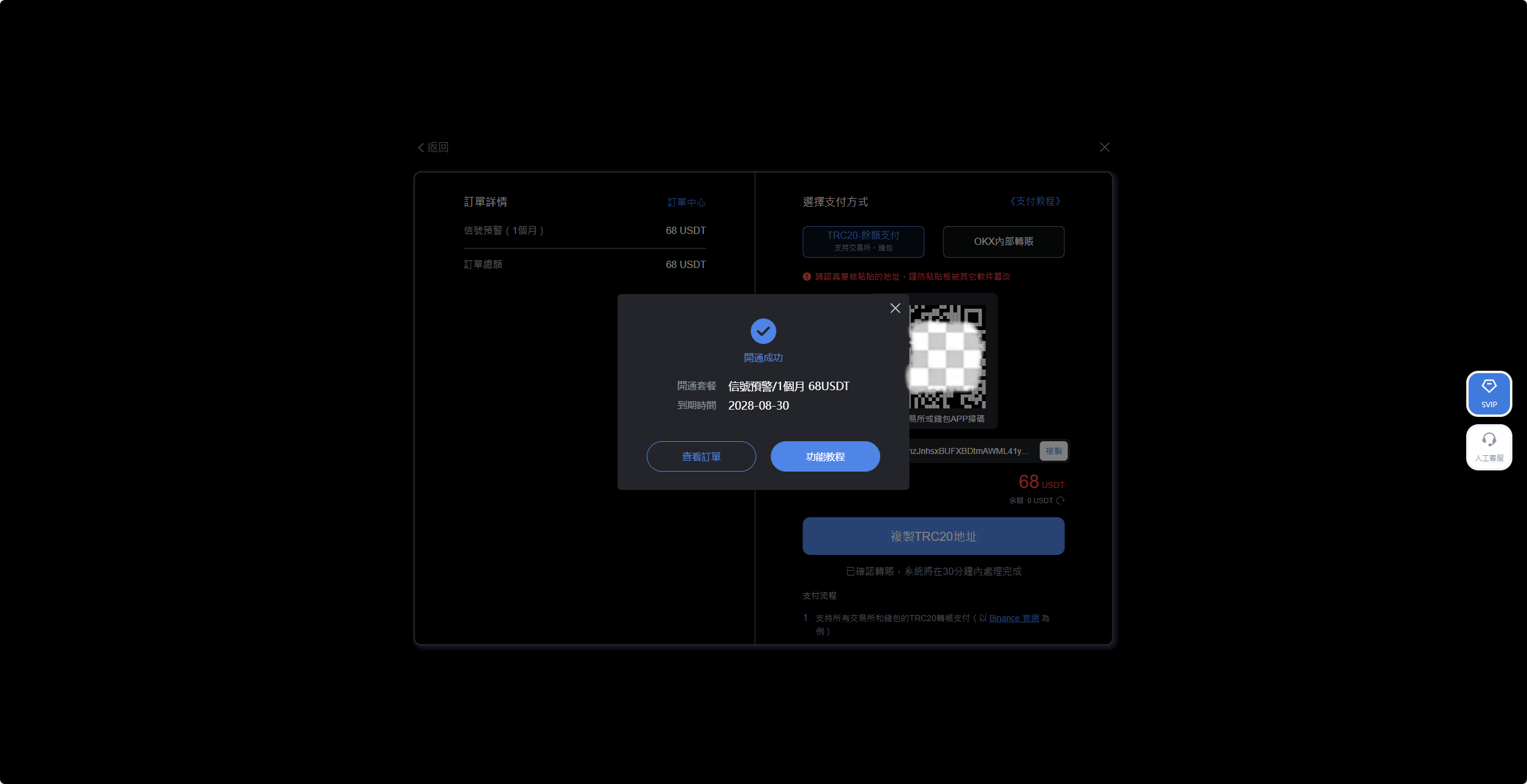The image size is (1527, 784).
Task: Refresh the 0 USDT balance icon
Action: click(x=1060, y=501)
